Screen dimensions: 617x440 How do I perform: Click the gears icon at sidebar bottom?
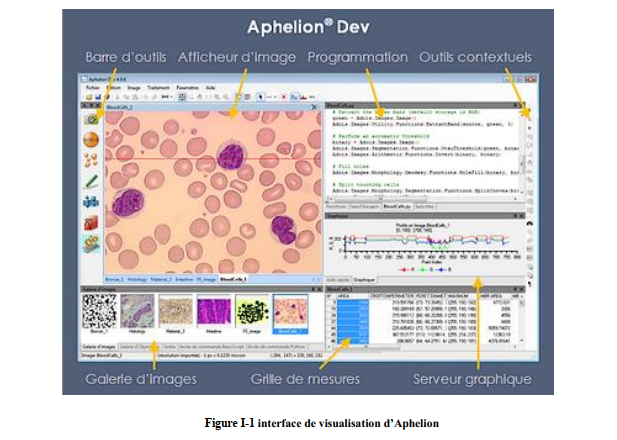pos(91,245)
